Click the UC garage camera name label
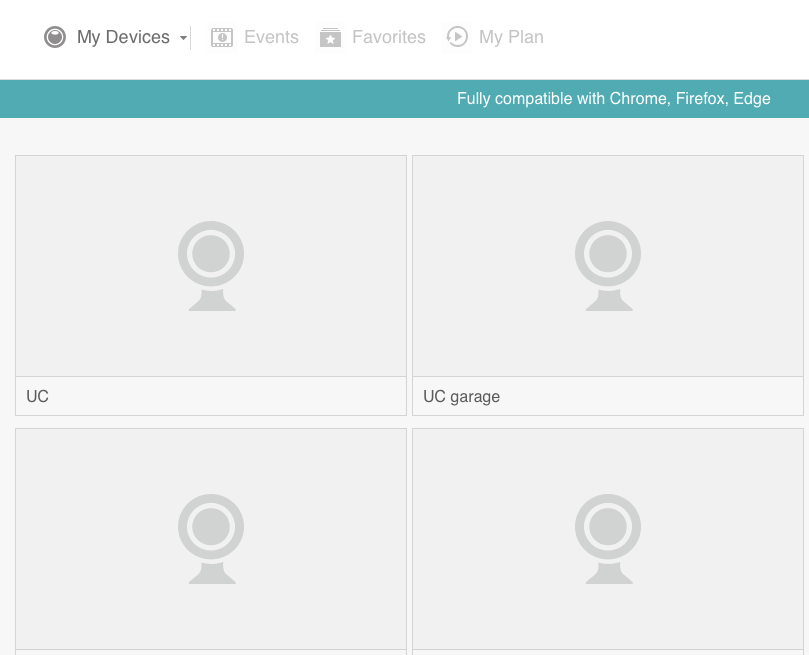This screenshot has width=809, height=655. 461,396
